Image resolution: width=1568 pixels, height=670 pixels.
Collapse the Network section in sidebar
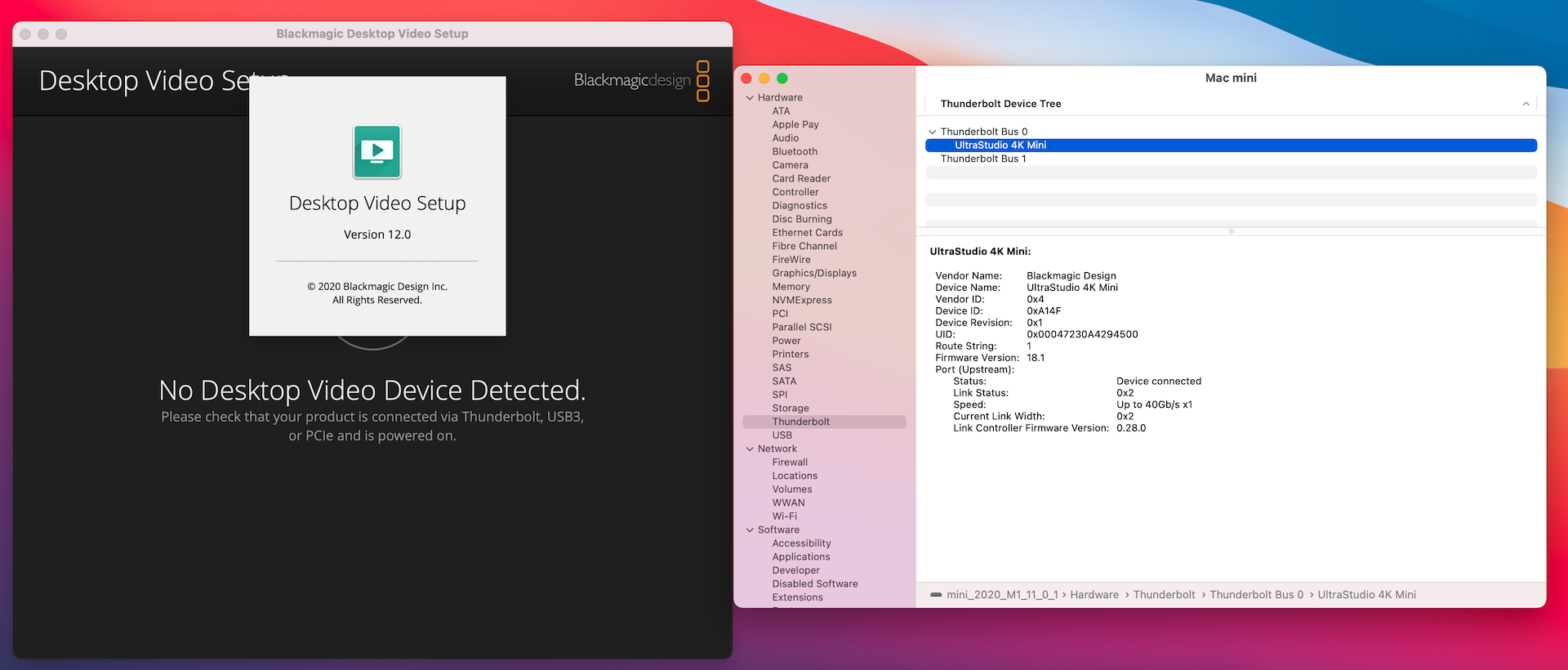(x=750, y=449)
